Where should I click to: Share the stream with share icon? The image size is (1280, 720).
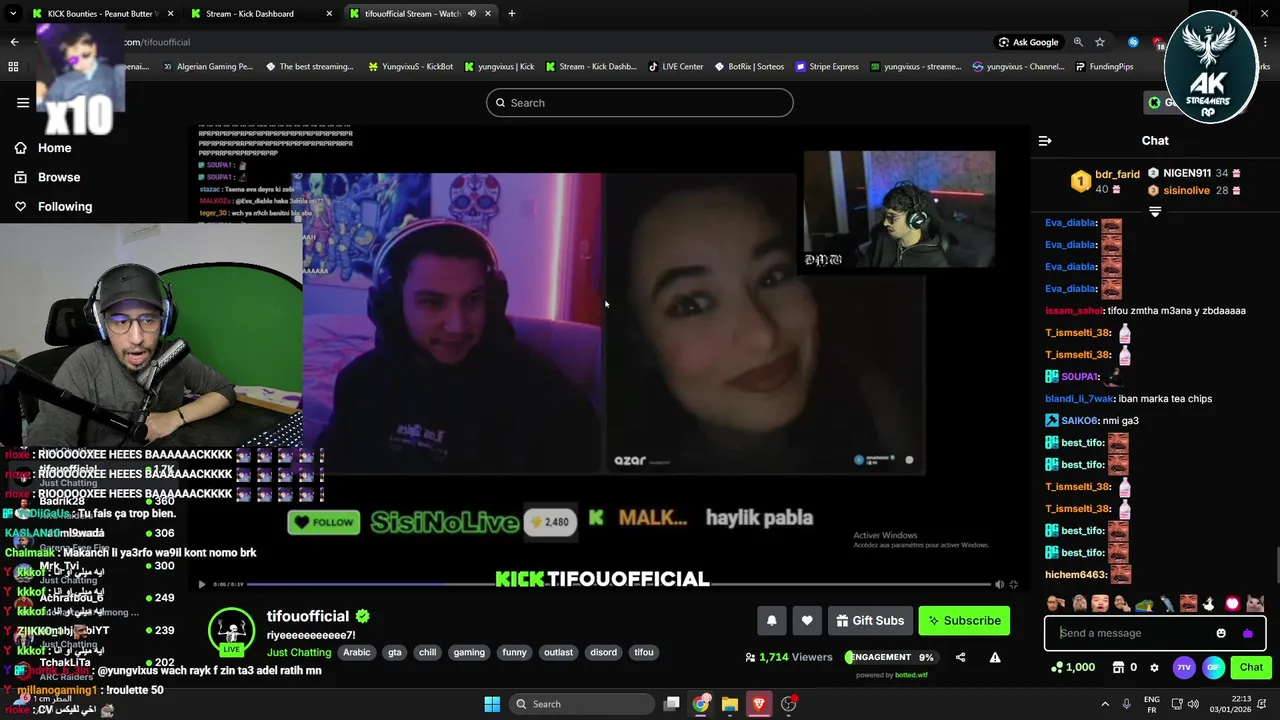tap(961, 657)
